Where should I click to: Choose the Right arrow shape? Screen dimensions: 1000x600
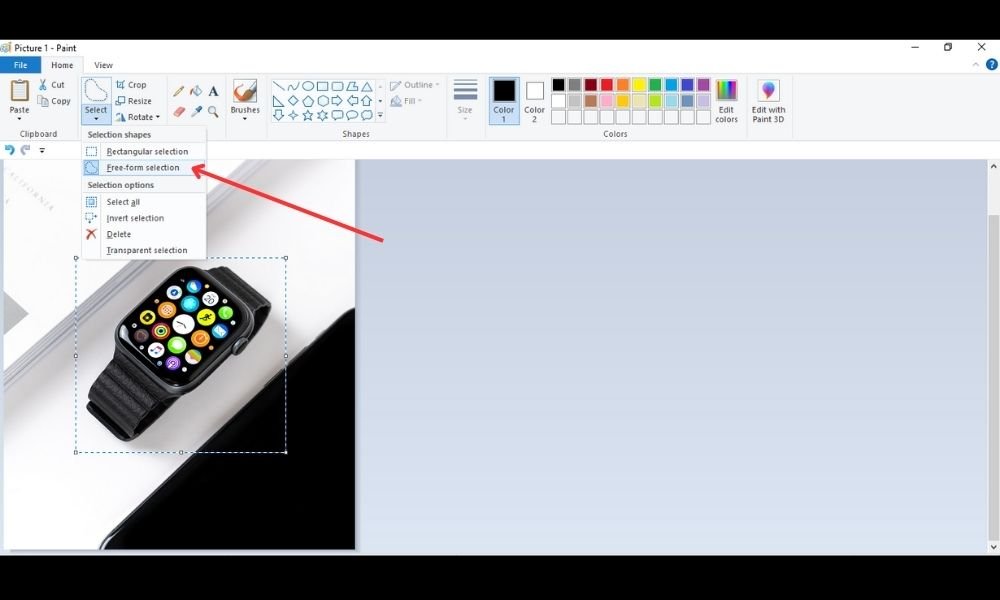pos(337,101)
